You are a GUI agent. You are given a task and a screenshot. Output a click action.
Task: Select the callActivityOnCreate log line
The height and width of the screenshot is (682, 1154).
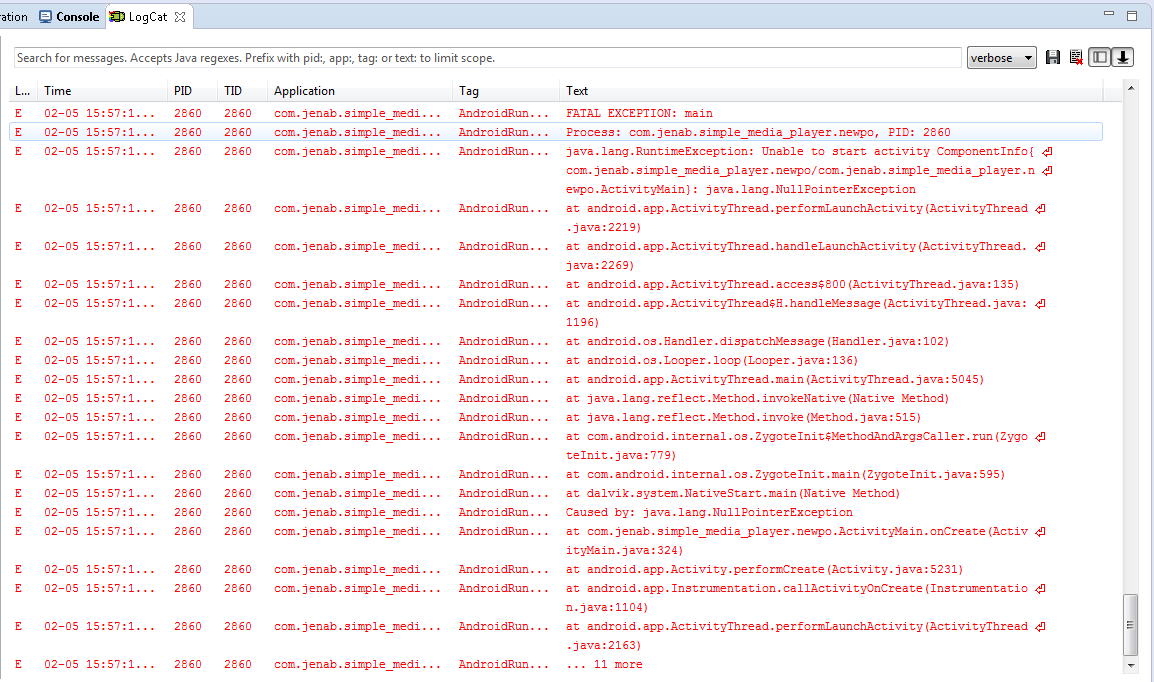tap(556, 597)
